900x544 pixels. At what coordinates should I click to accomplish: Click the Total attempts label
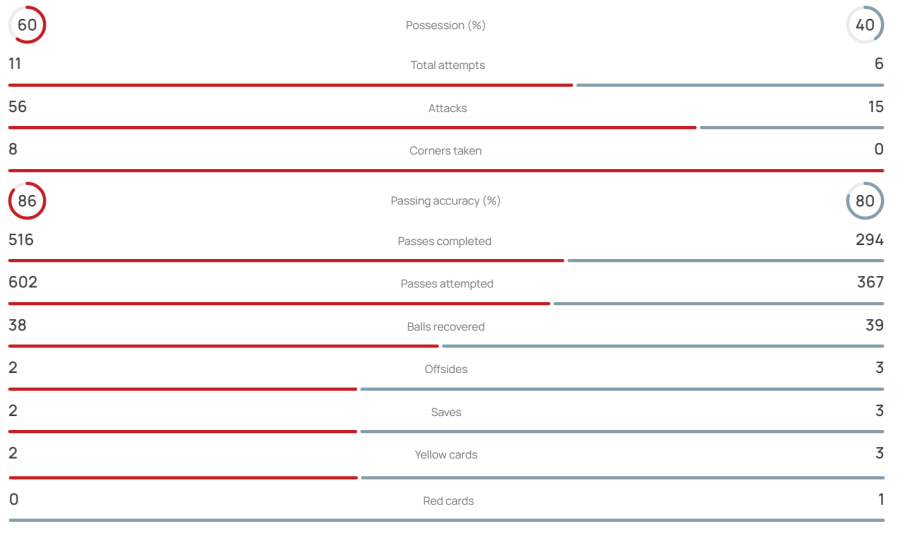click(x=448, y=65)
